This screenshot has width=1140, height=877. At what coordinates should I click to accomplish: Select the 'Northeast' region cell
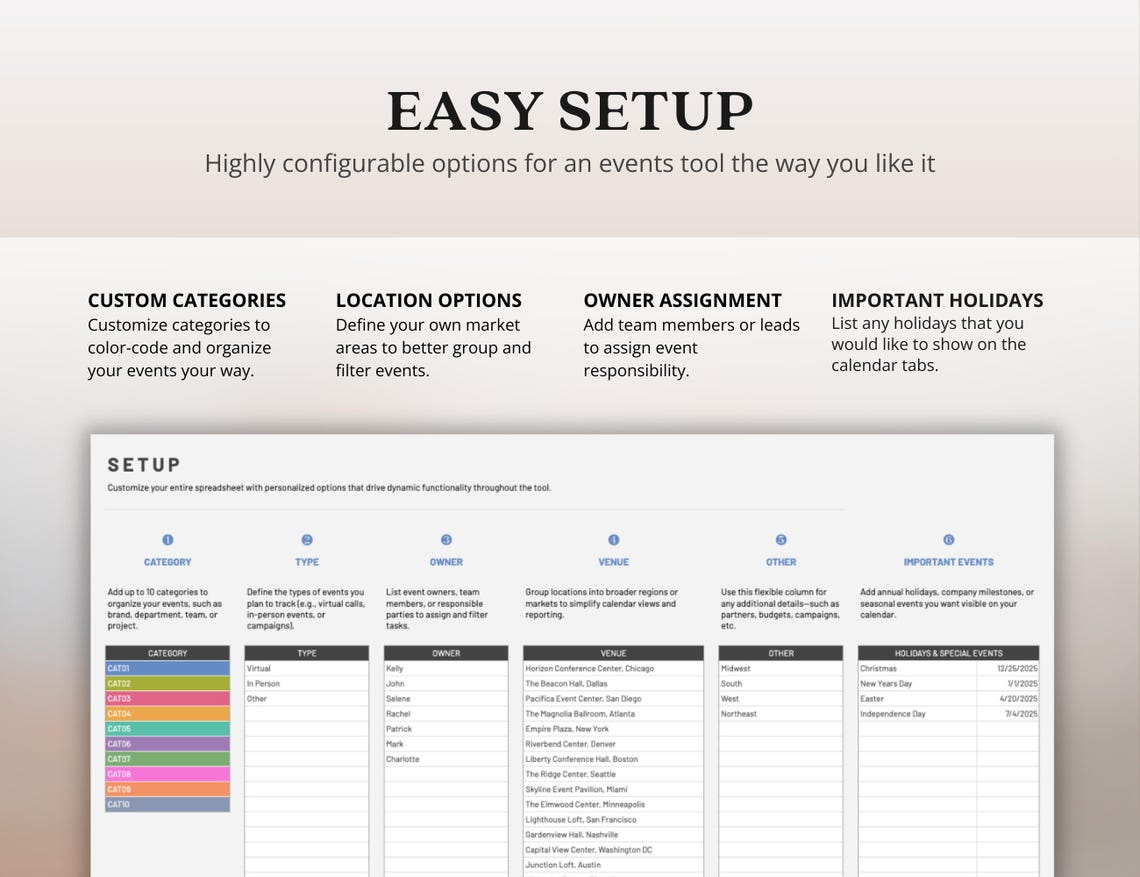(x=781, y=713)
